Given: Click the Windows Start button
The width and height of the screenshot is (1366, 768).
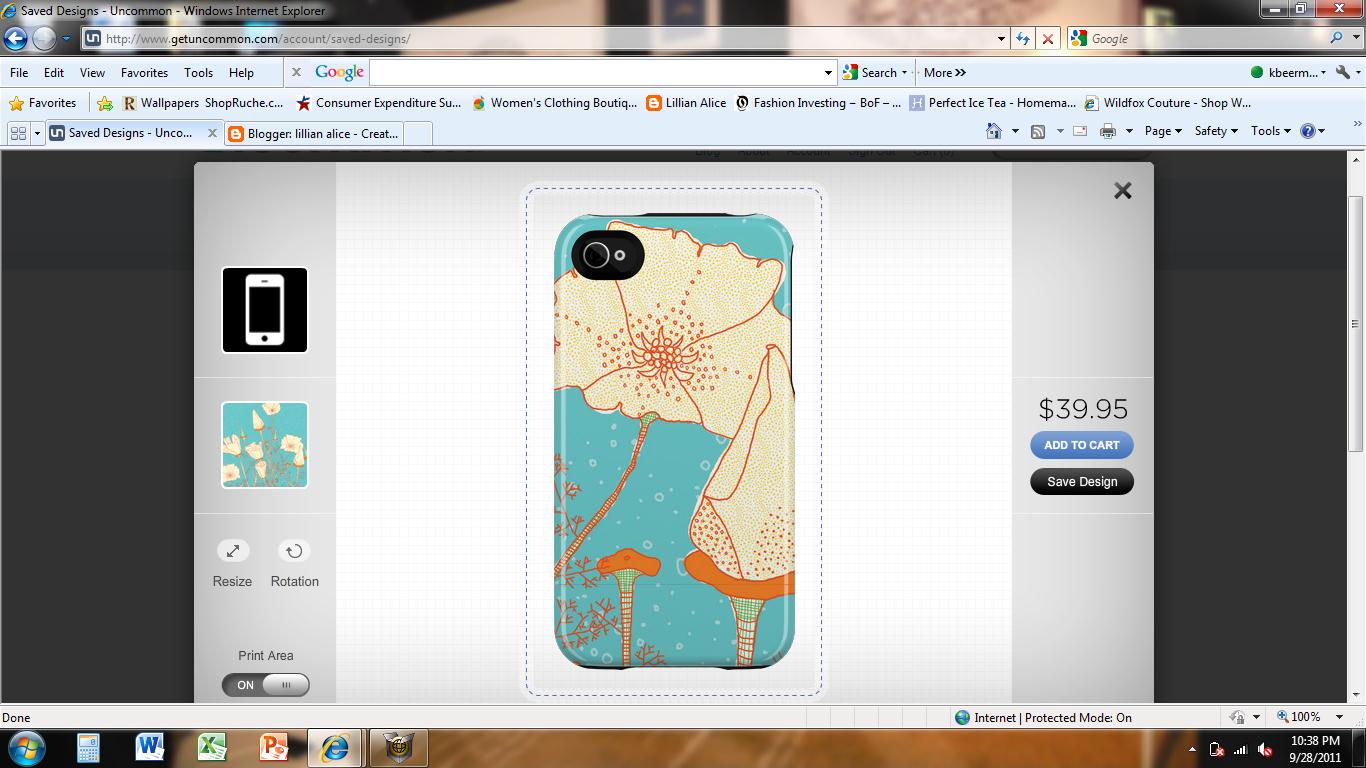Looking at the screenshot, I should coord(26,748).
